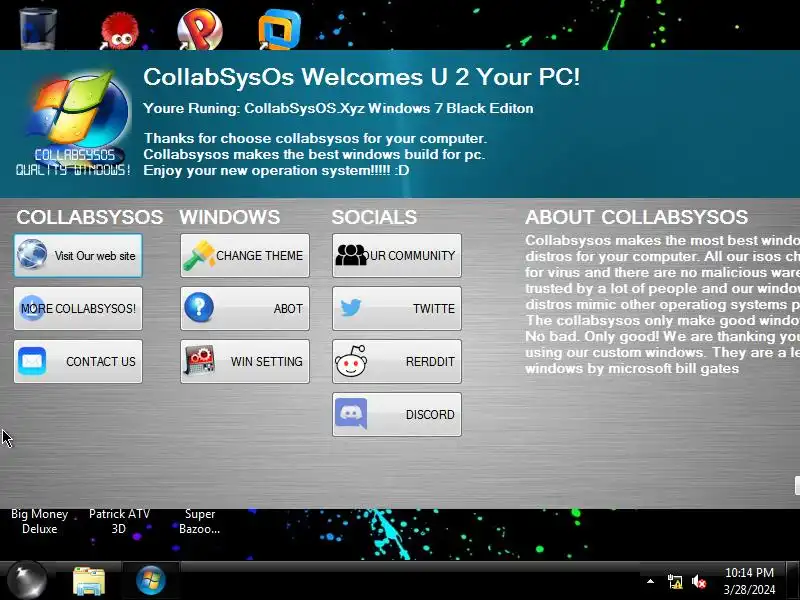Click the people group community icon

[351, 255]
